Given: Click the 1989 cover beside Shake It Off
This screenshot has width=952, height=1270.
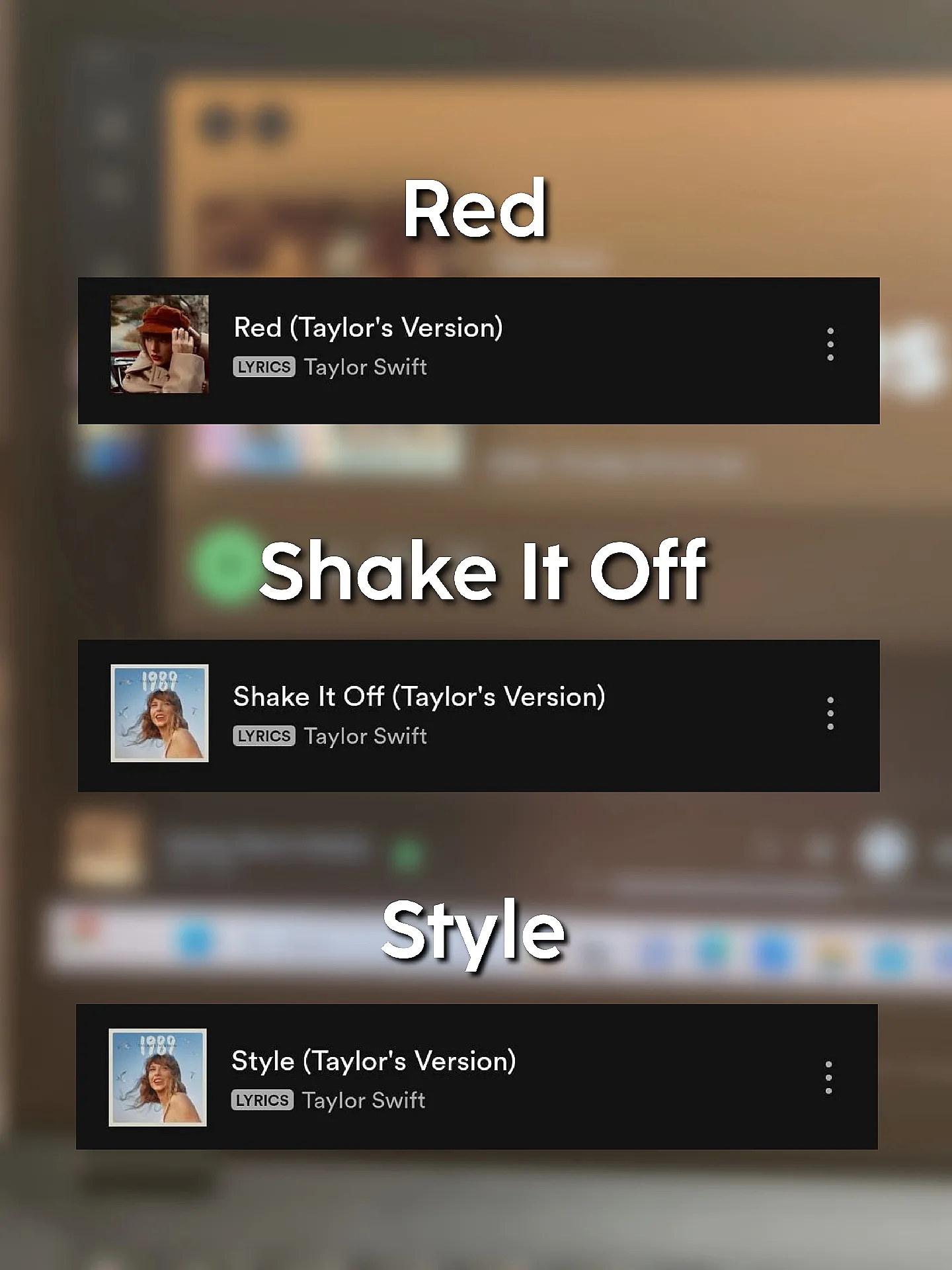Looking at the screenshot, I should [x=159, y=713].
